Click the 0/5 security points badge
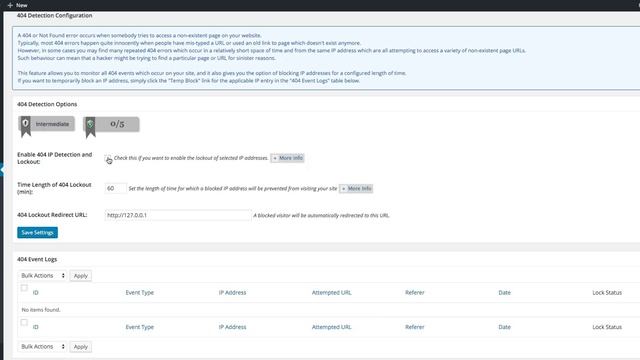640x360 pixels. [x=111, y=124]
